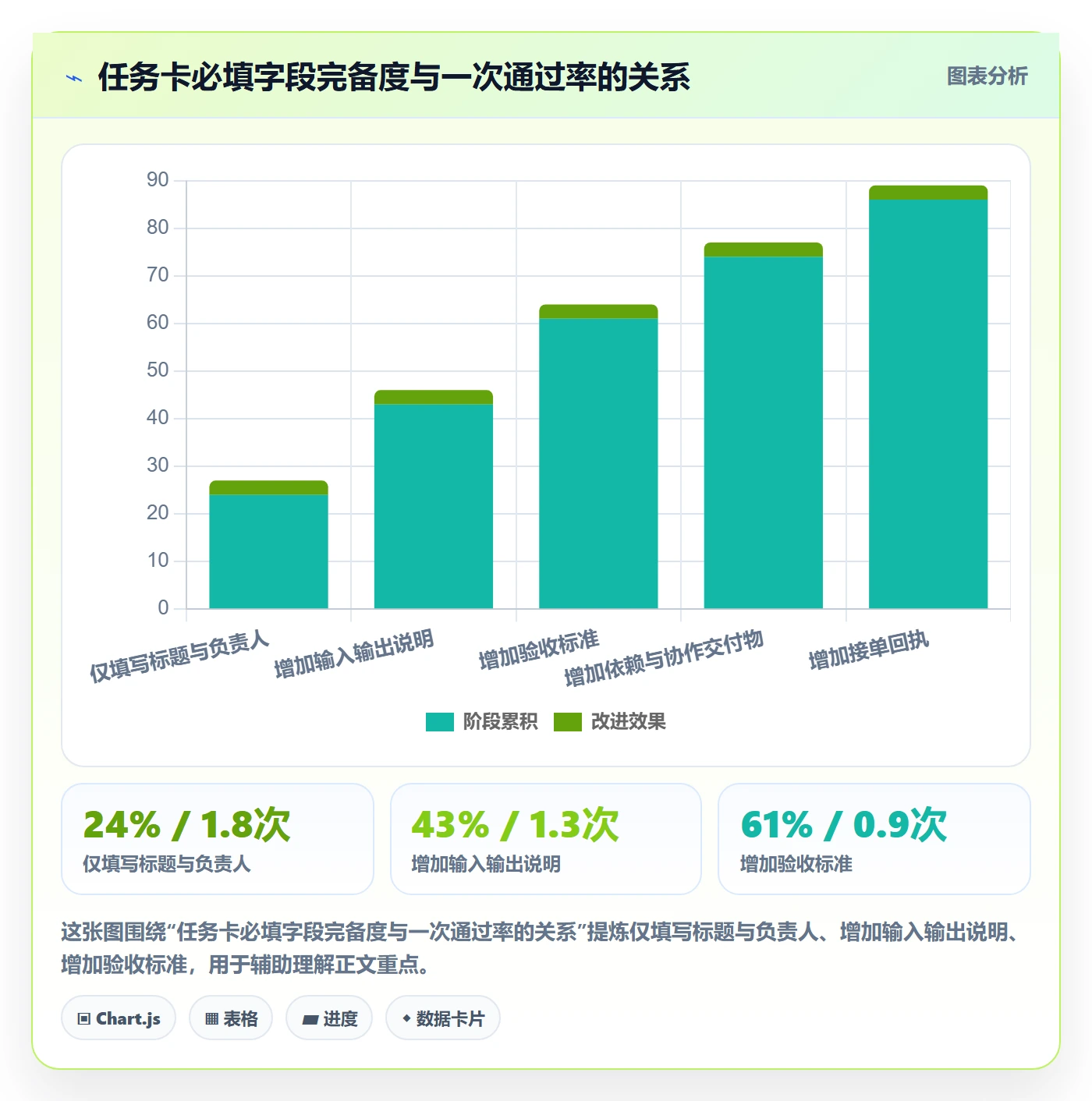Screen dimensions: 1092x1101
Task: Click the teal bar for 增加输入输出说明
Action: pyautogui.click(x=434, y=506)
